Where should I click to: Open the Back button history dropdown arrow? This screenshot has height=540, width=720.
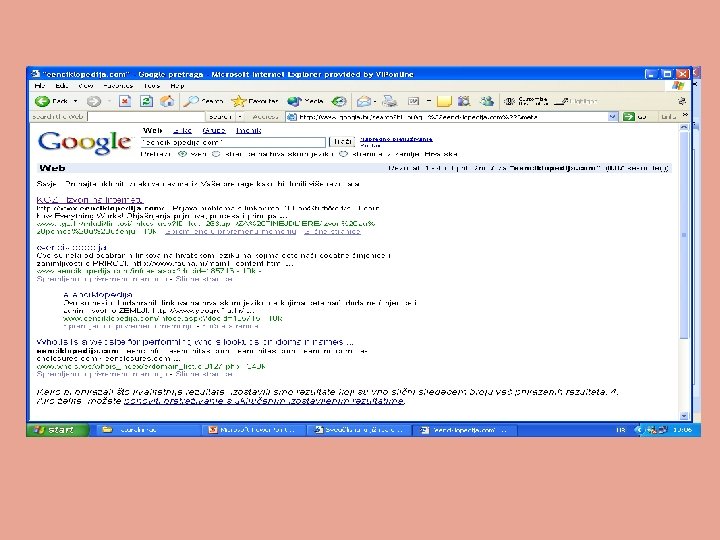75,101
